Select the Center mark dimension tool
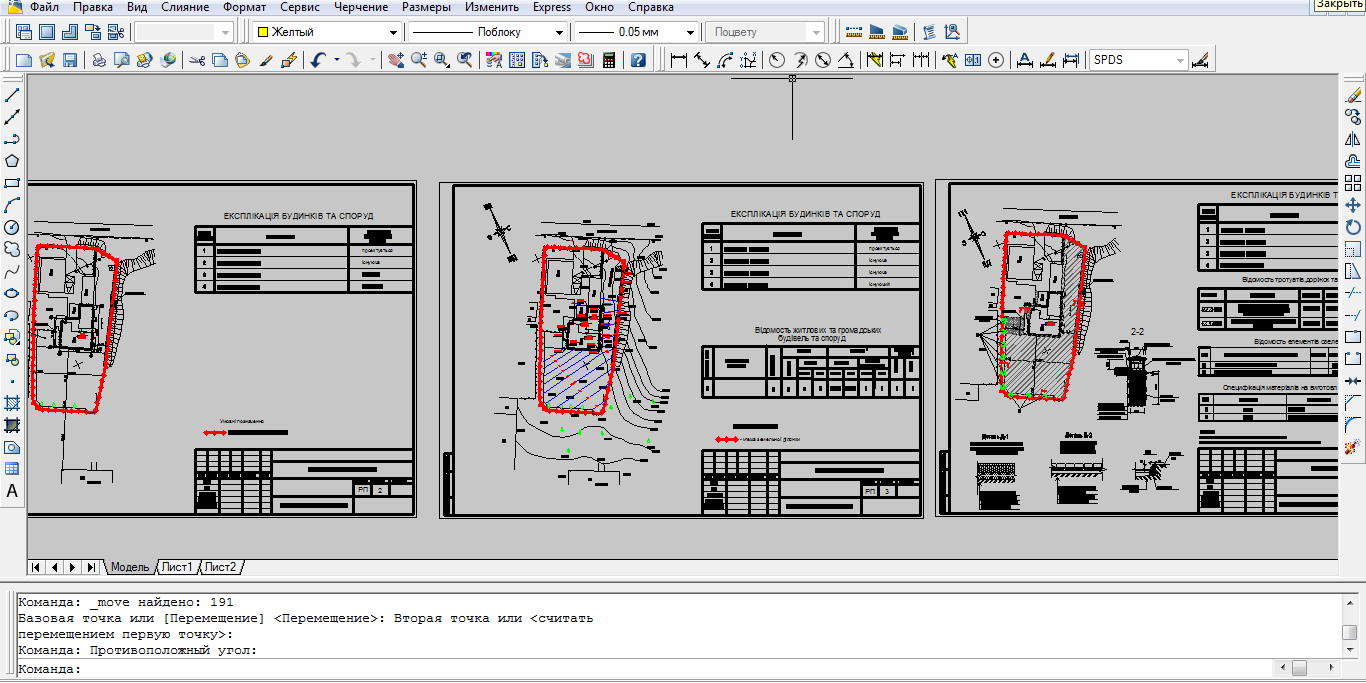Viewport: 1366px width, 683px height. [996, 60]
